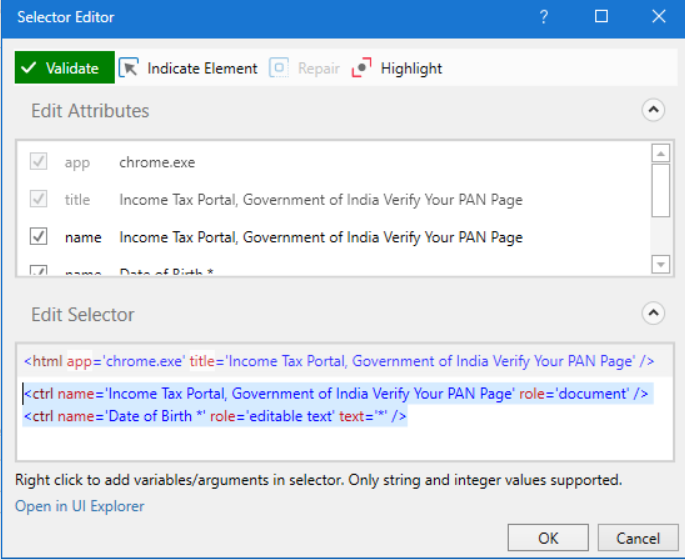
Task: Select the title value Income Tax Portal text
Action: click(x=321, y=200)
